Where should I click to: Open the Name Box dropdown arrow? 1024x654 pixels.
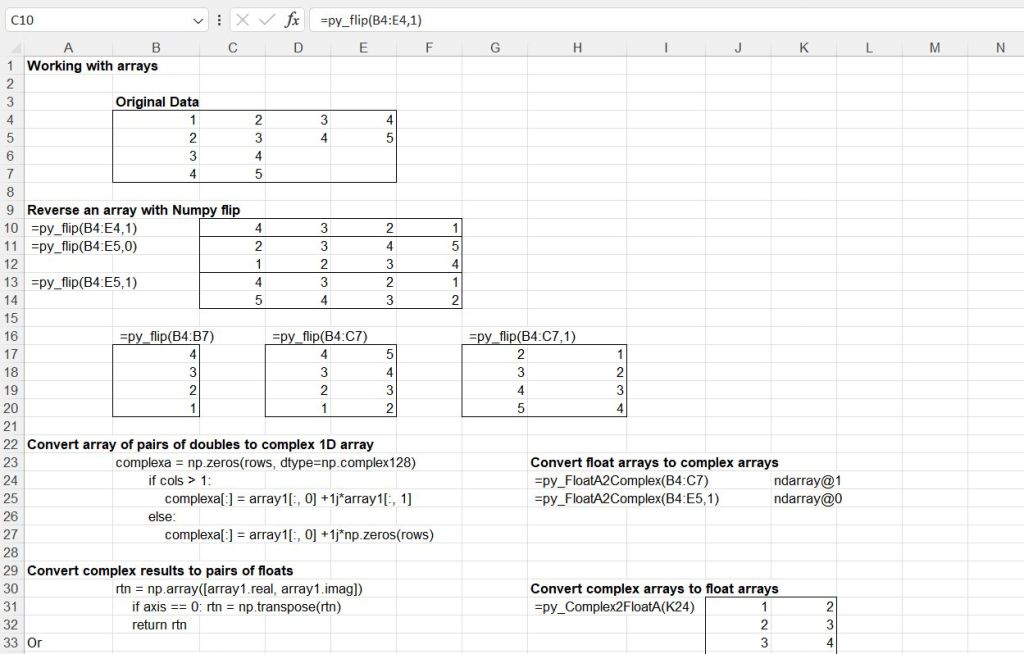(197, 20)
